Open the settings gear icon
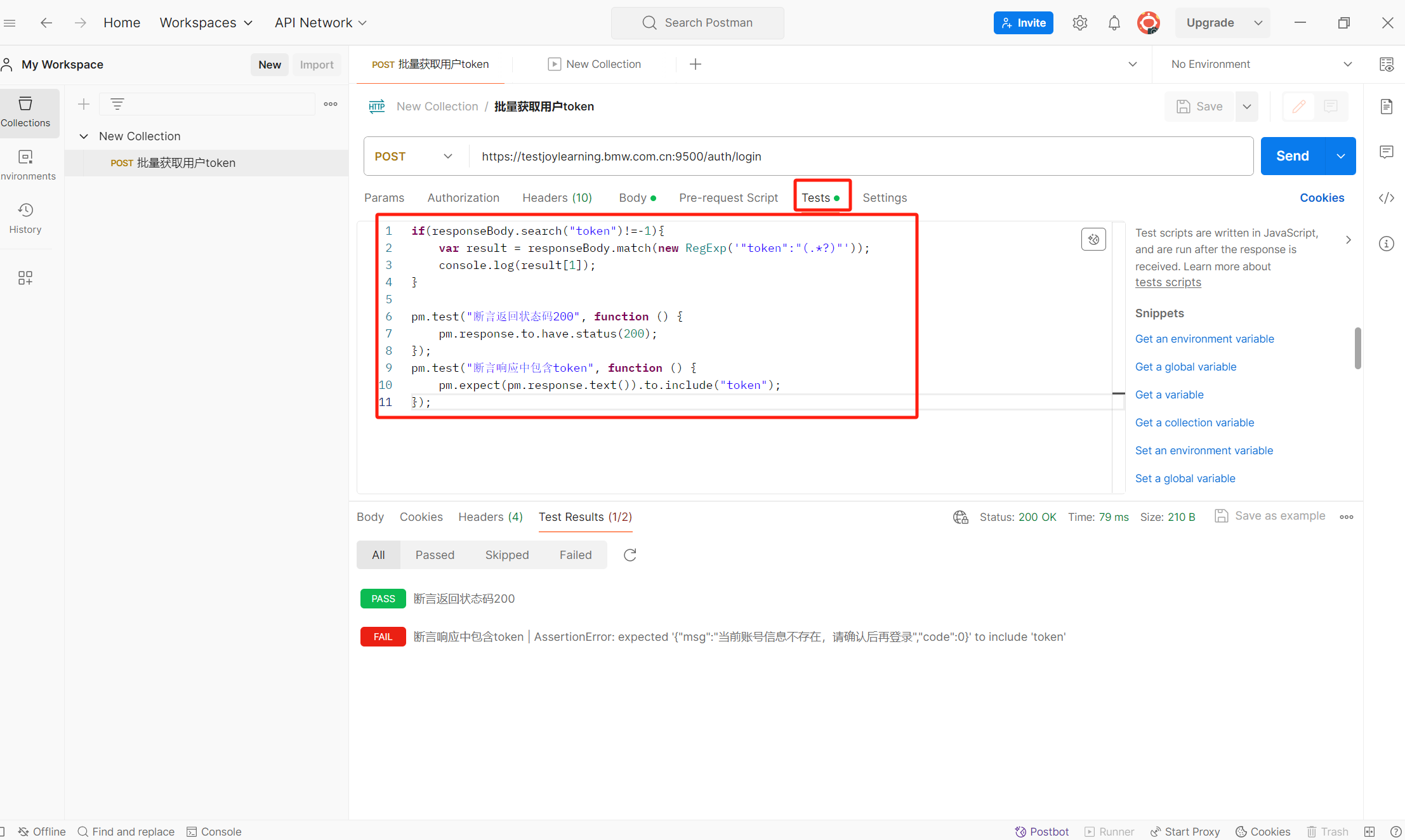 point(1079,23)
